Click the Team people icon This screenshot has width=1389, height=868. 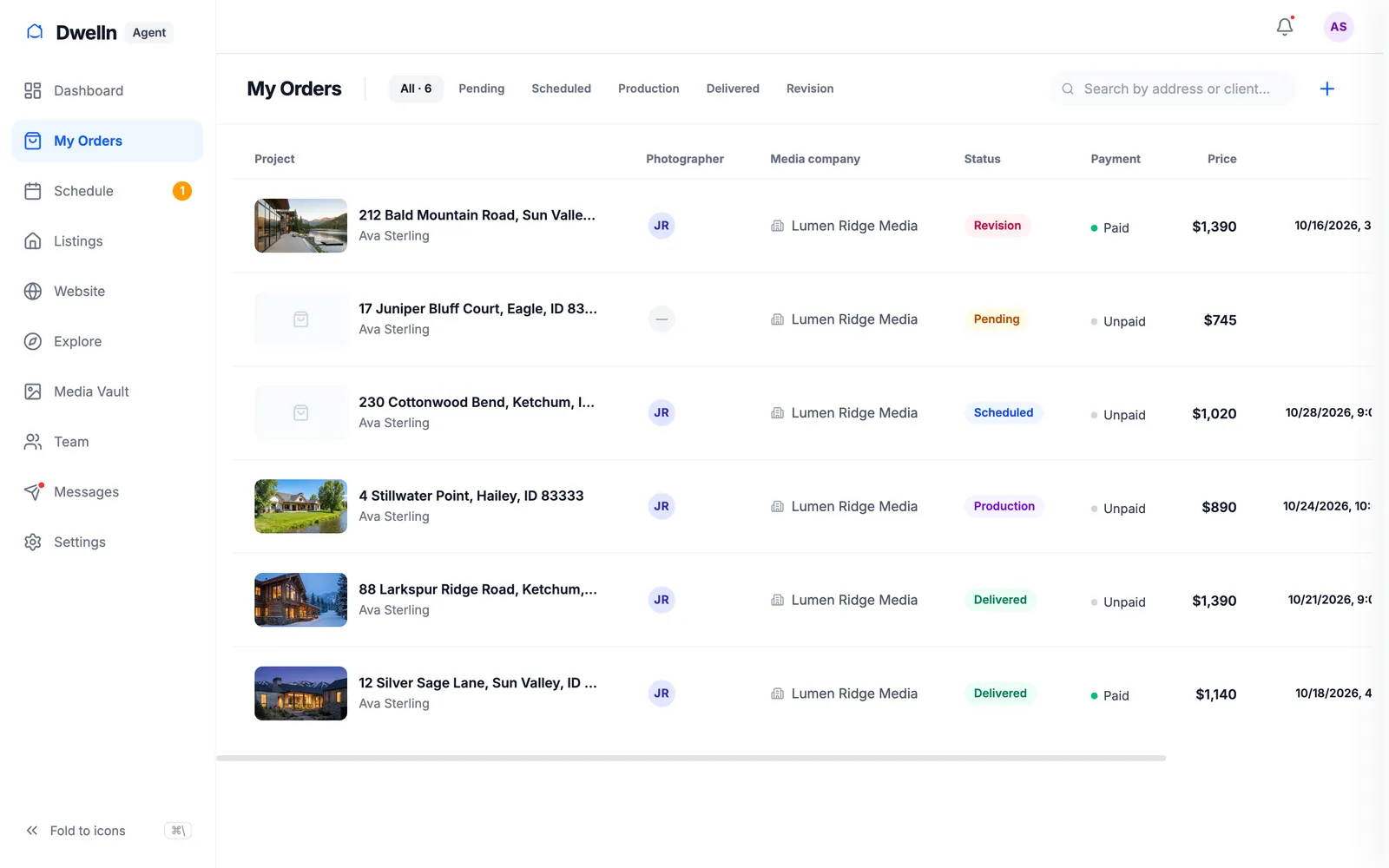click(33, 442)
